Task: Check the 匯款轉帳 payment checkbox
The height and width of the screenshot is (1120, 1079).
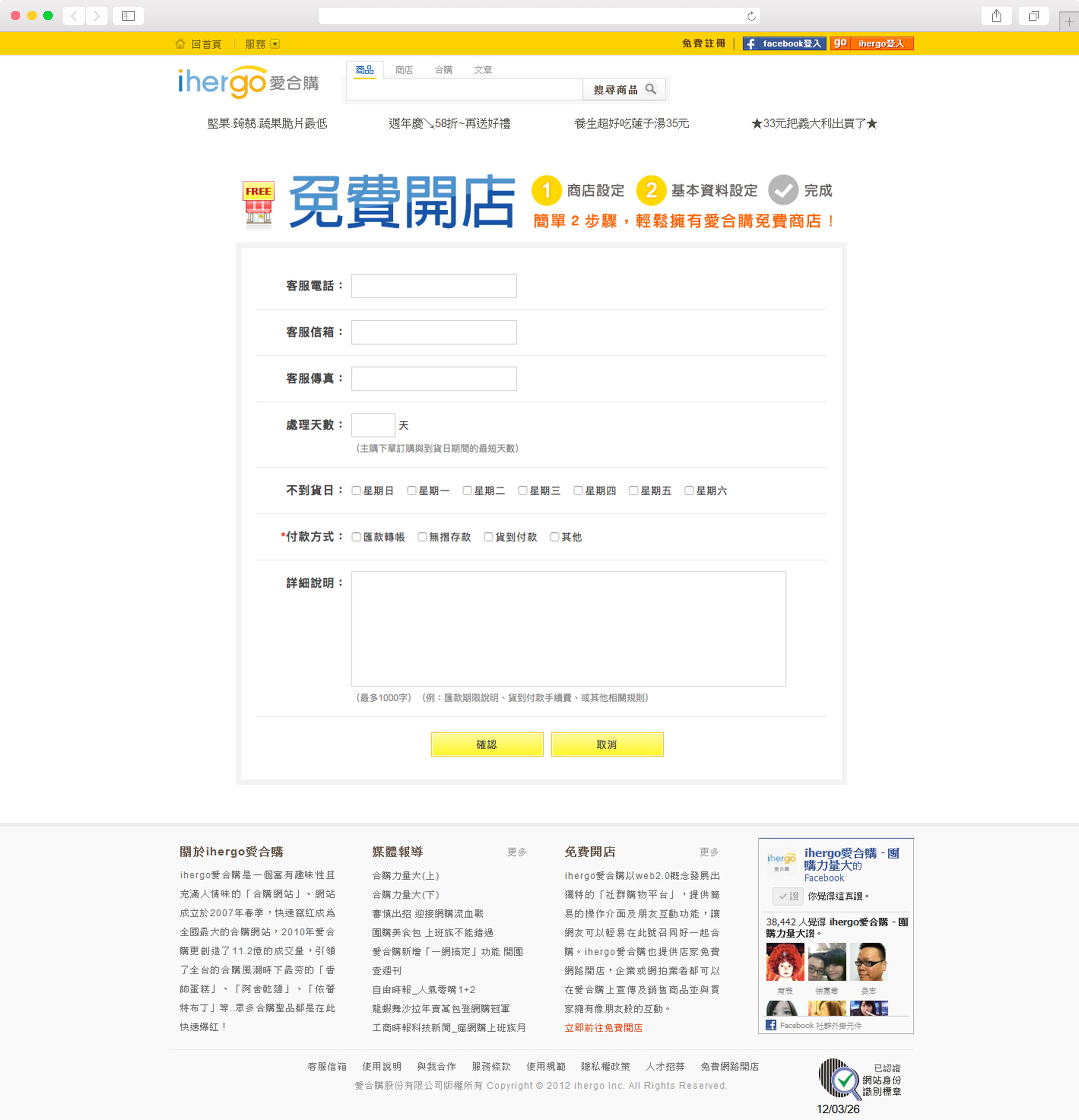Action: (x=356, y=537)
